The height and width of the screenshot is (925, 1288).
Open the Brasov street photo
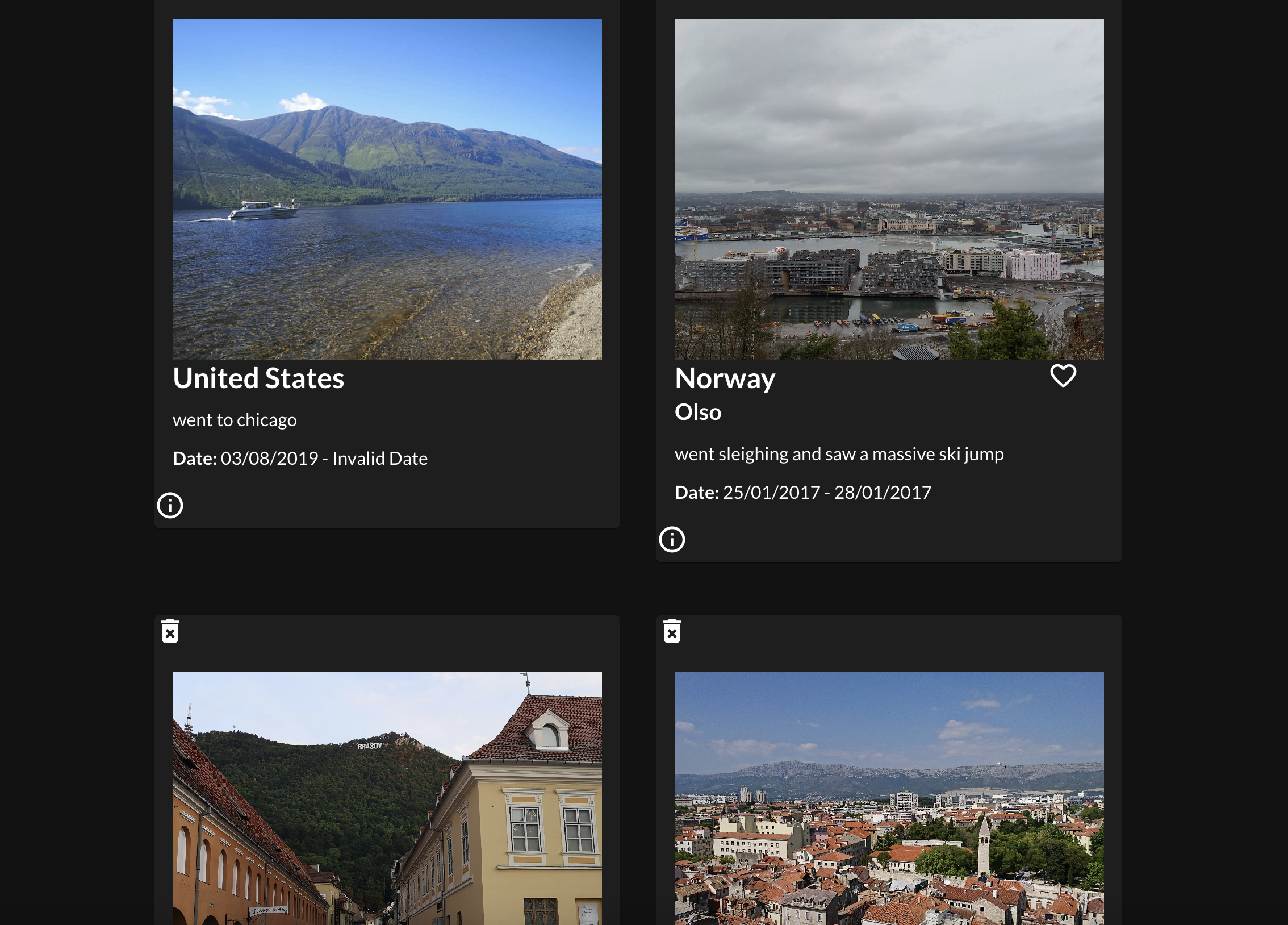[387, 798]
